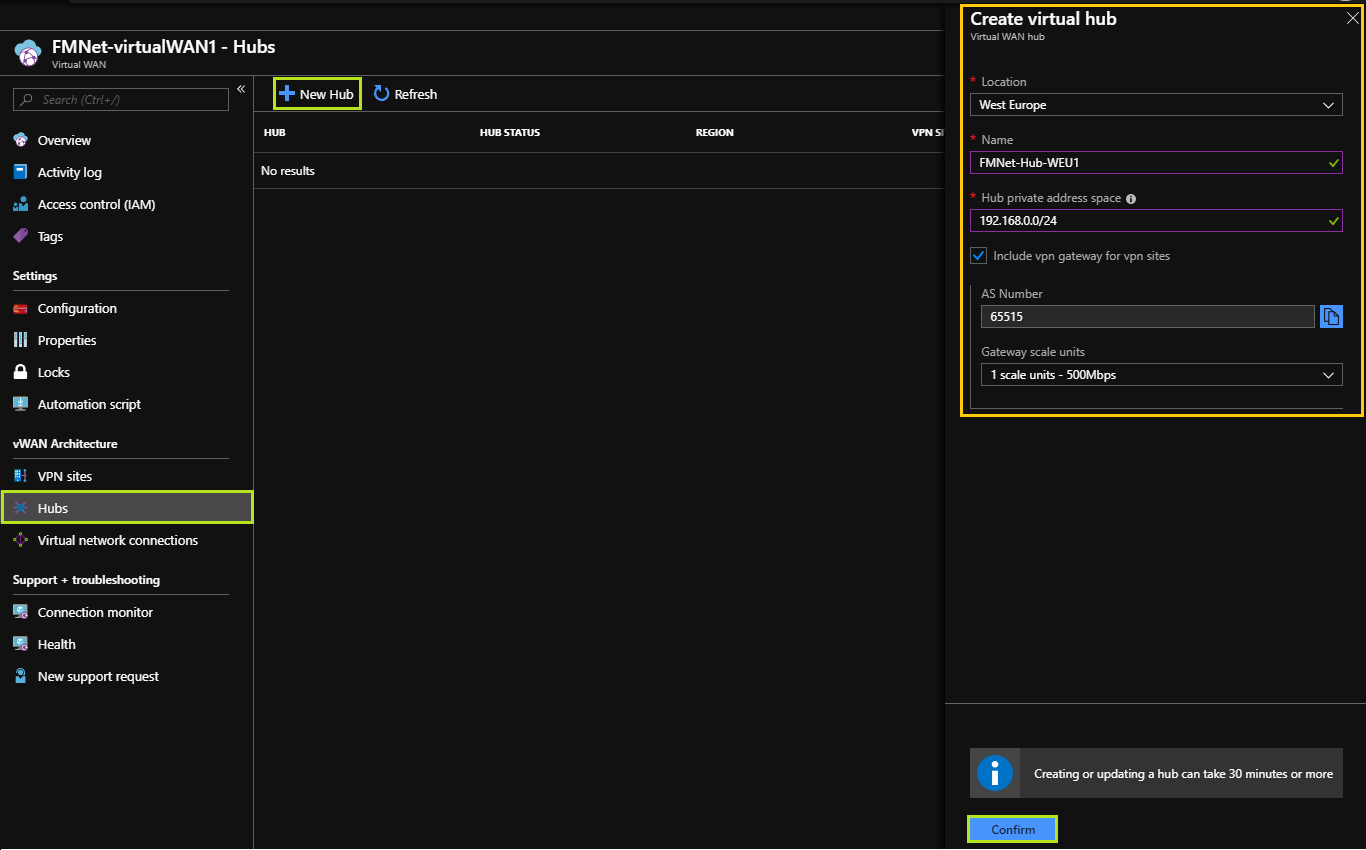Click the New Hub button
Screen dimensions: 1366x850
click(x=317, y=94)
